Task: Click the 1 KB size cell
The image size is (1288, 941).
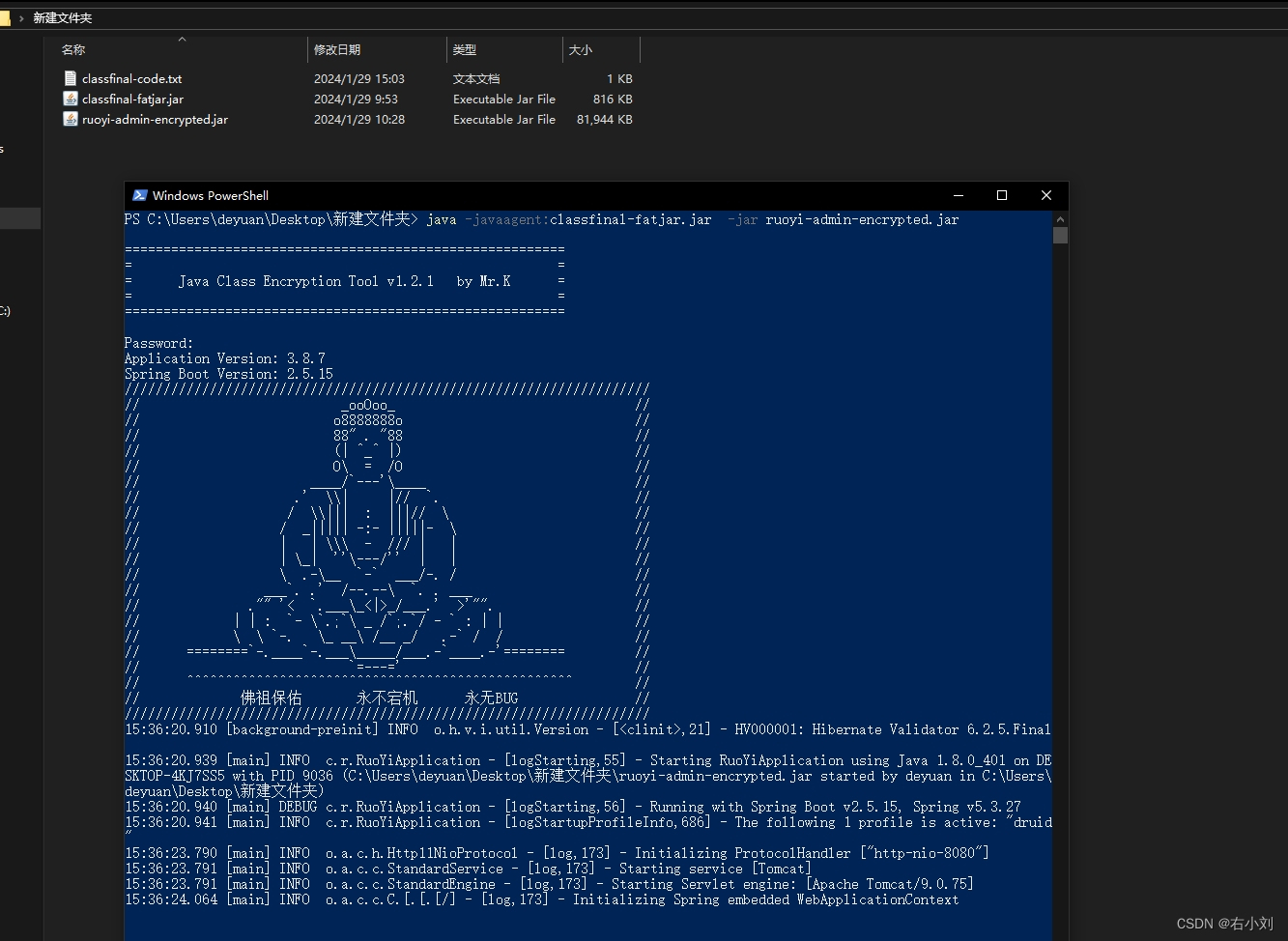Action: [619, 79]
